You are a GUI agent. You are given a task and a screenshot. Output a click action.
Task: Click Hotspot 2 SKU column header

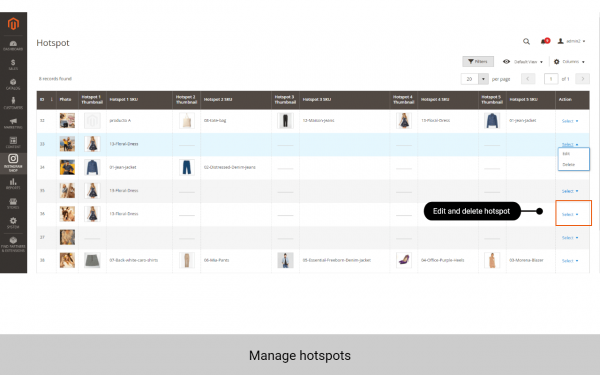236,99
